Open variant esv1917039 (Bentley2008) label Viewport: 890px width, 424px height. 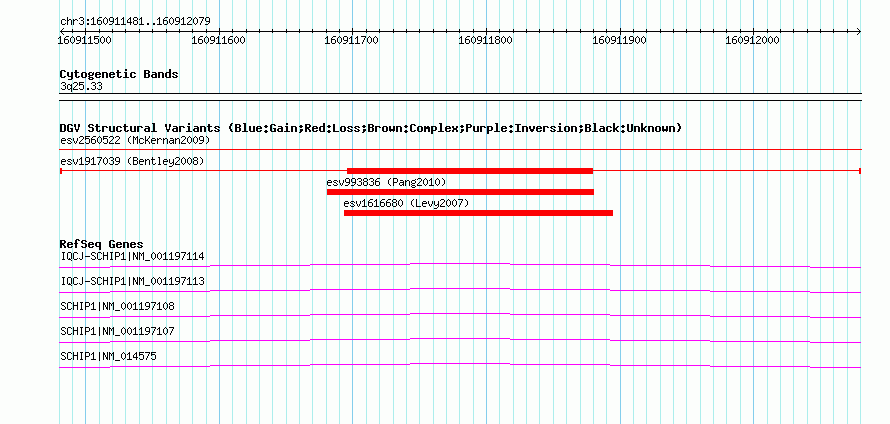pyautogui.click(x=132, y=161)
